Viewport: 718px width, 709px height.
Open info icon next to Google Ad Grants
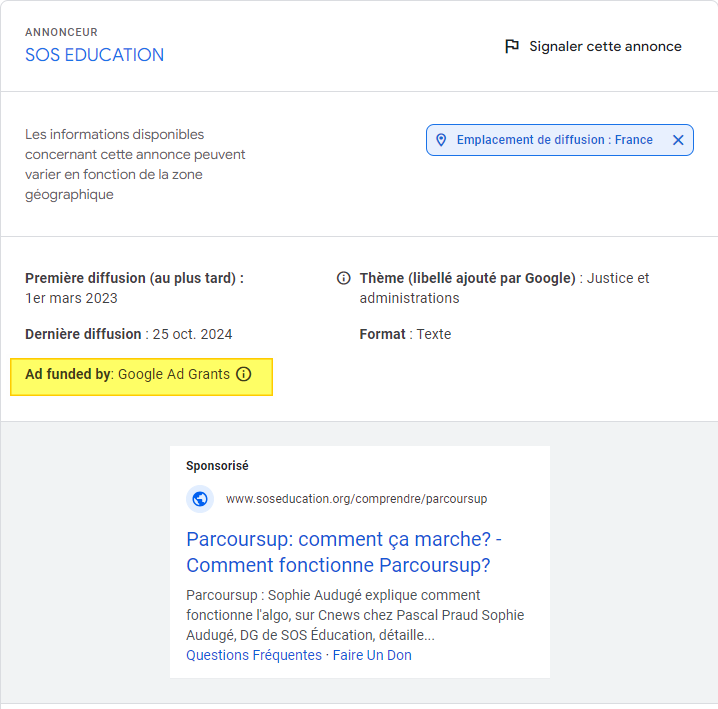pos(244,374)
